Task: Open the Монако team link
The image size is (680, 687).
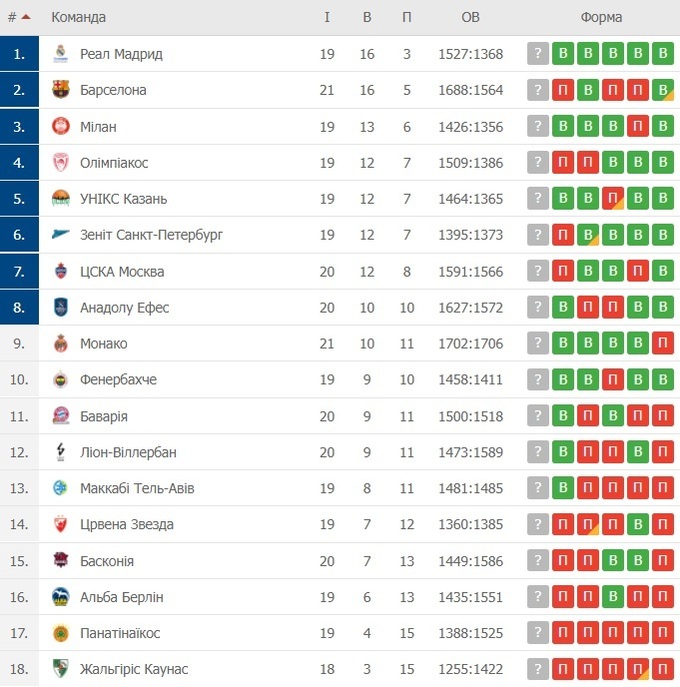Action: click(104, 344)
